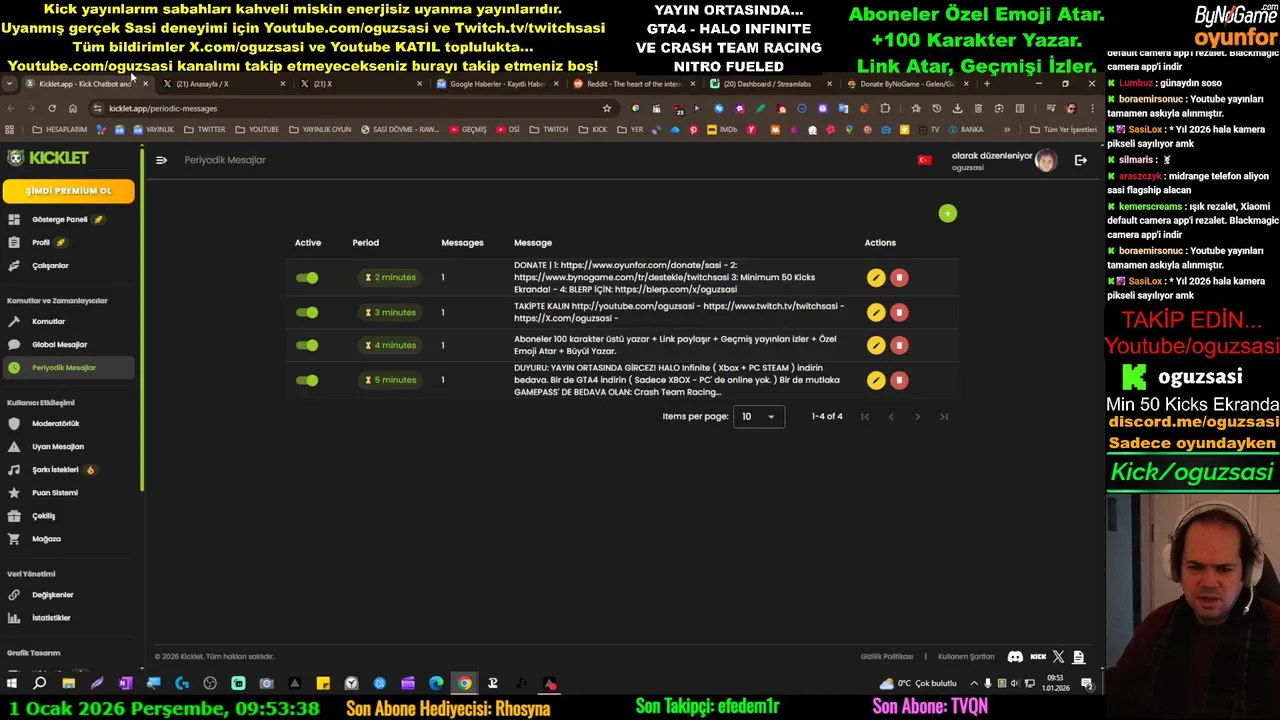Edit the TAKİPTE KALIN message
This screenshot has height=720, width=1280.
pyautogui.click(x=876, y=313)
